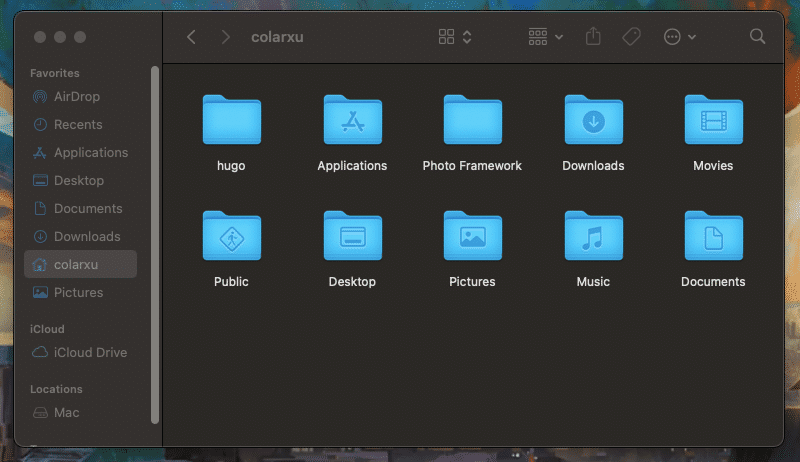800x462 pixels.
Task: Open Applications in the sidebar
Action: coord(81,152)
